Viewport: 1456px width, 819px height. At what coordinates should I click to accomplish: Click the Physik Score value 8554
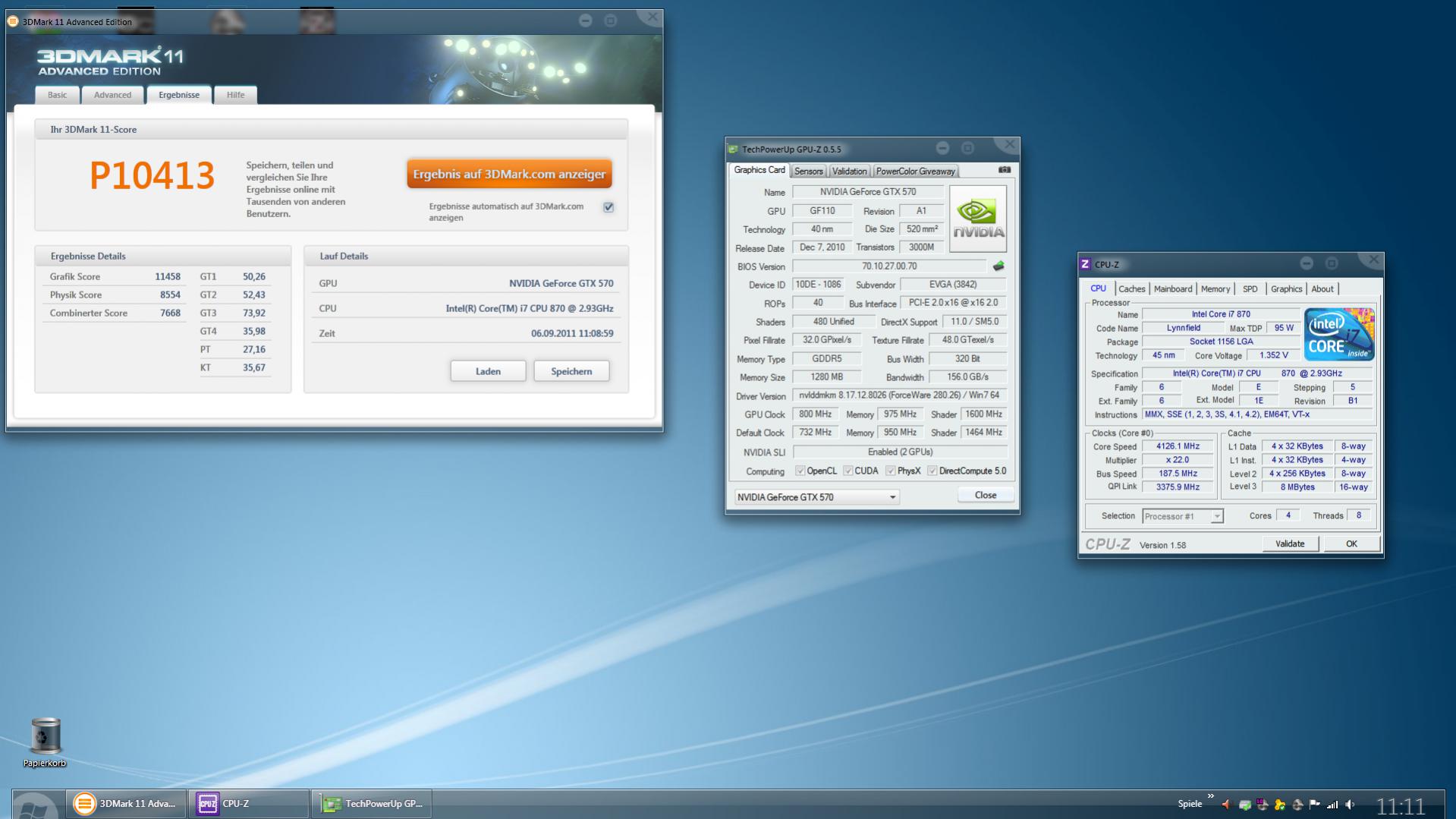[x=170, y=295]
